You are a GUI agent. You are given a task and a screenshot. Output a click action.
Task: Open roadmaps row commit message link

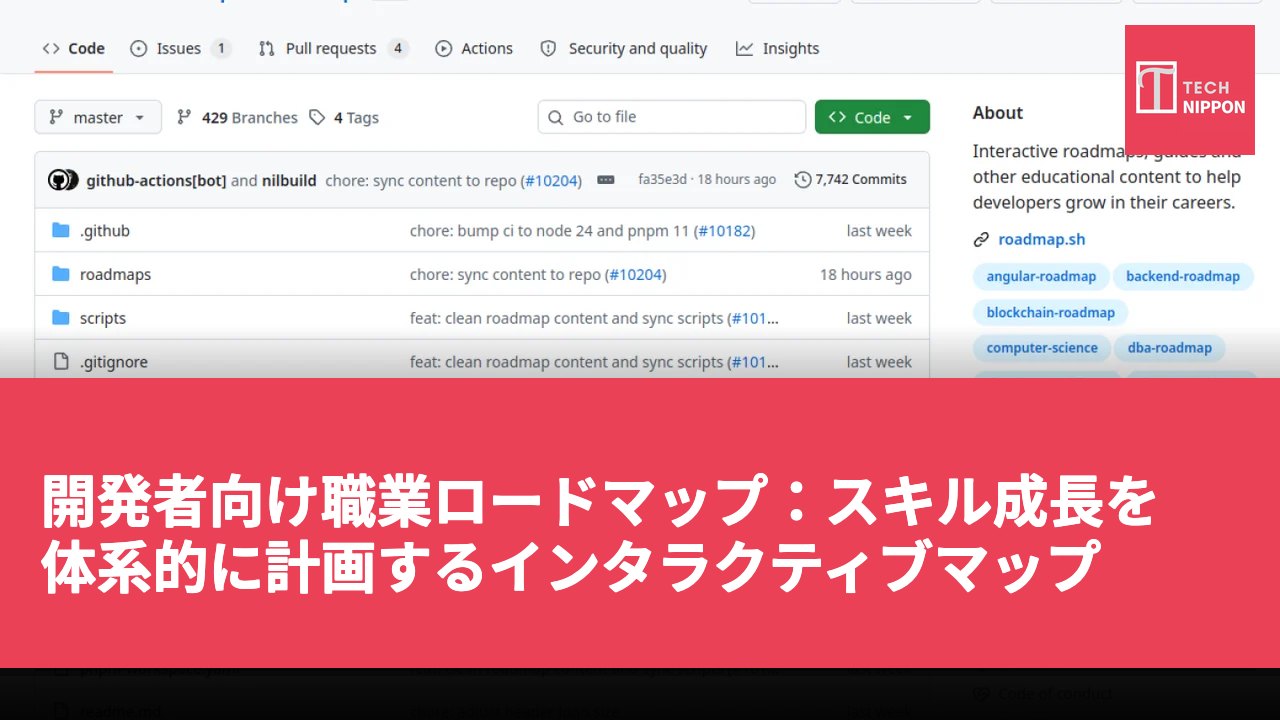tap(505, 275)
